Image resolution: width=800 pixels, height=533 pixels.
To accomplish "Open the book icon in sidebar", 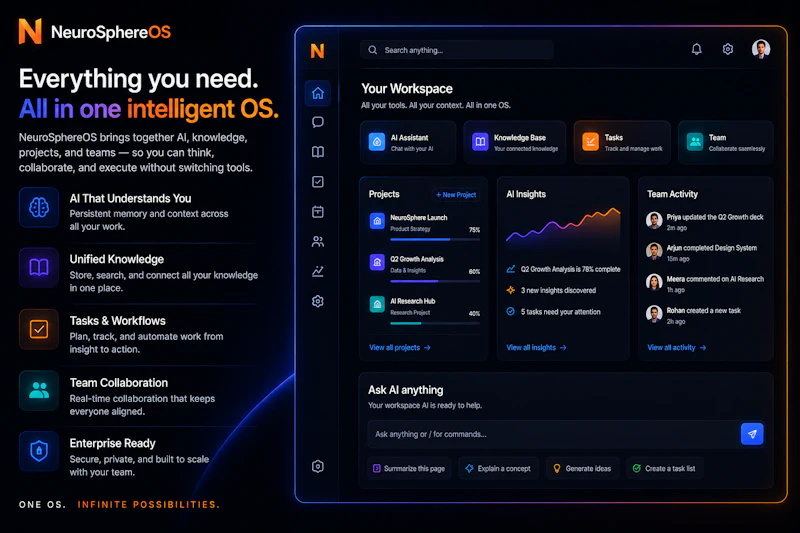I will point(318,152).
